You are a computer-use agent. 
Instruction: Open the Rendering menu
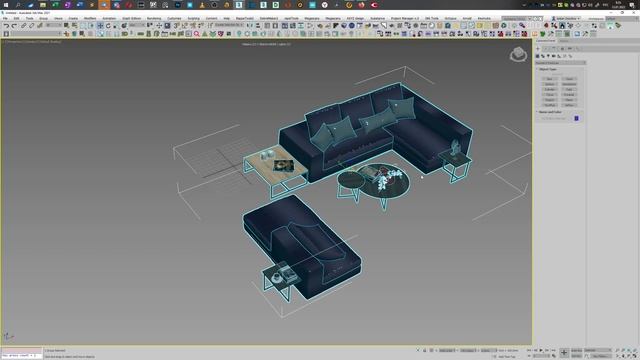[x=154, y=18]
